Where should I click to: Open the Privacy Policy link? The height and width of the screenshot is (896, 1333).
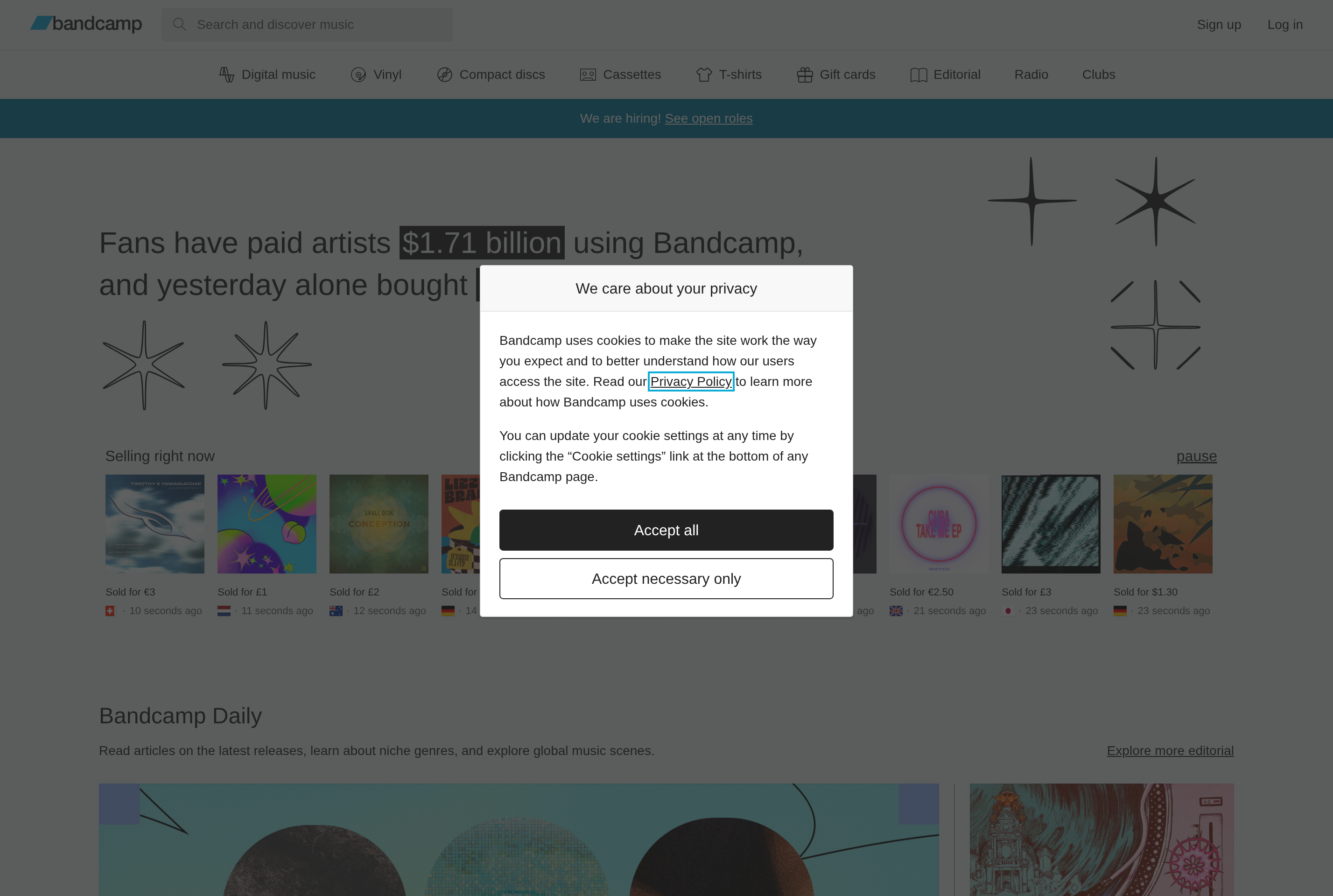[691, 381]
